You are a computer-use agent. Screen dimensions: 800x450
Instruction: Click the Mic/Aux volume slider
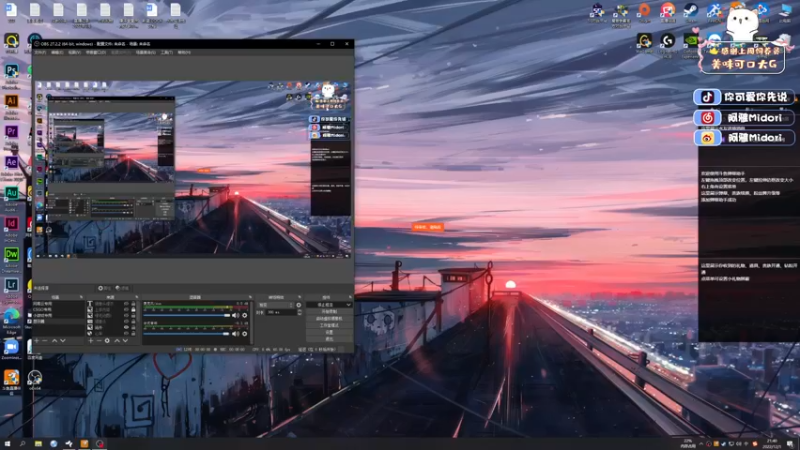pyautogui.click(x=187, y=315)
